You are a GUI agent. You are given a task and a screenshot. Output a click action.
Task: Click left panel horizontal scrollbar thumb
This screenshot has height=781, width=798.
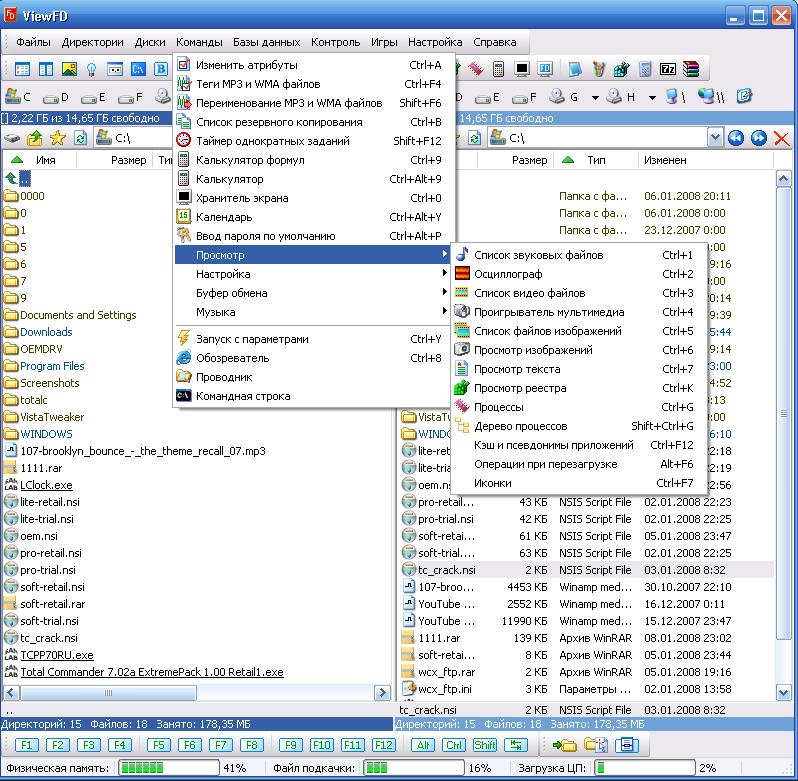pyautogui.click(x=108, y=692)
